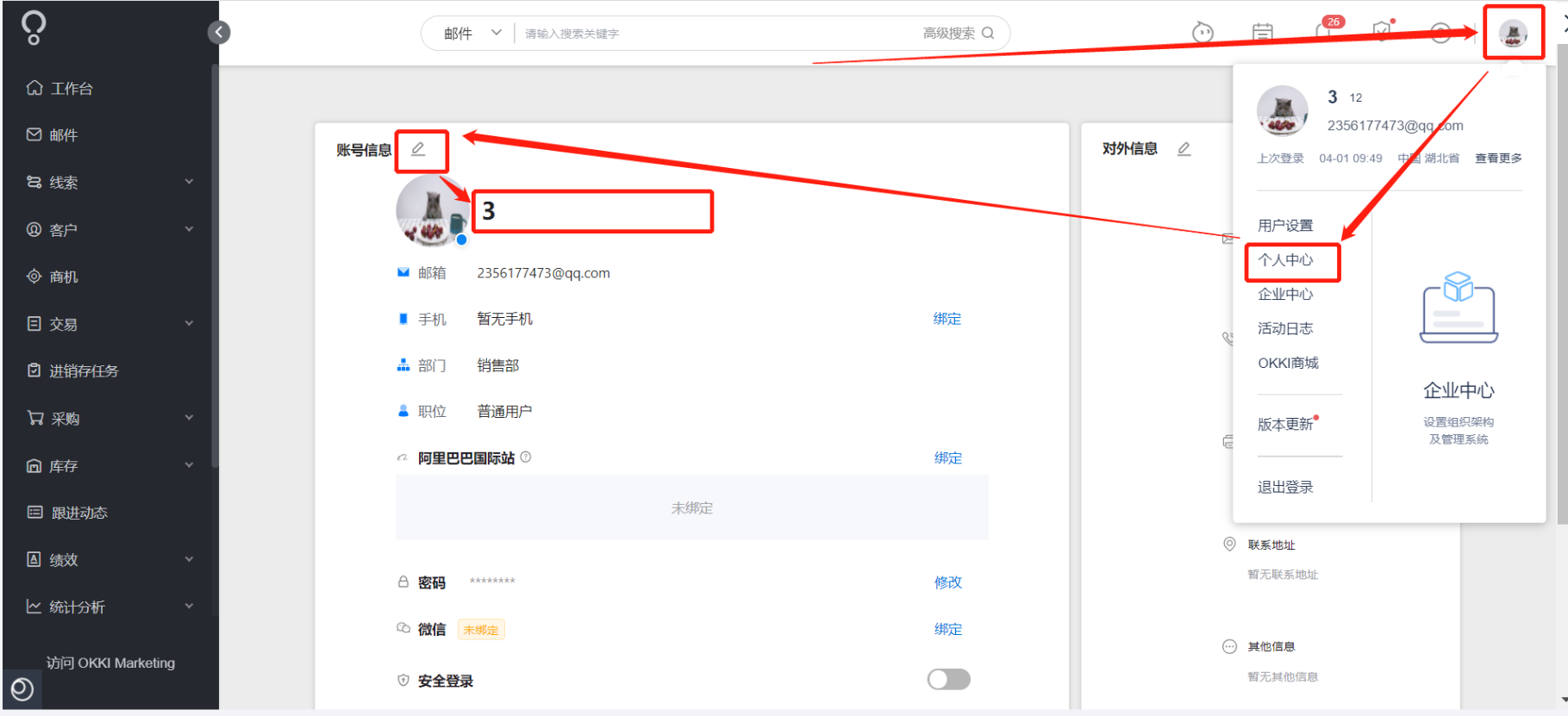Click 退出登录 to log out
This screenshot has width=1568, height=716.
point(1285,488)
